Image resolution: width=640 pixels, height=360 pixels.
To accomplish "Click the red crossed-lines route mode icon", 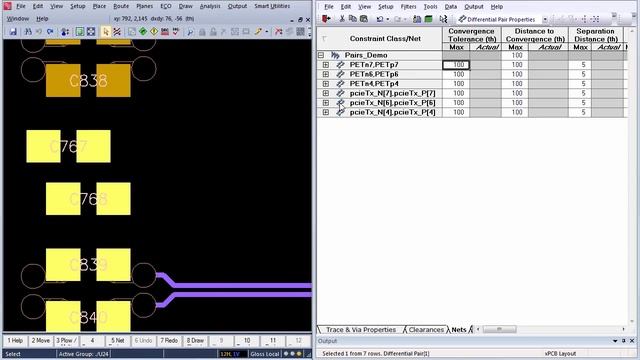I will (117, 31).
